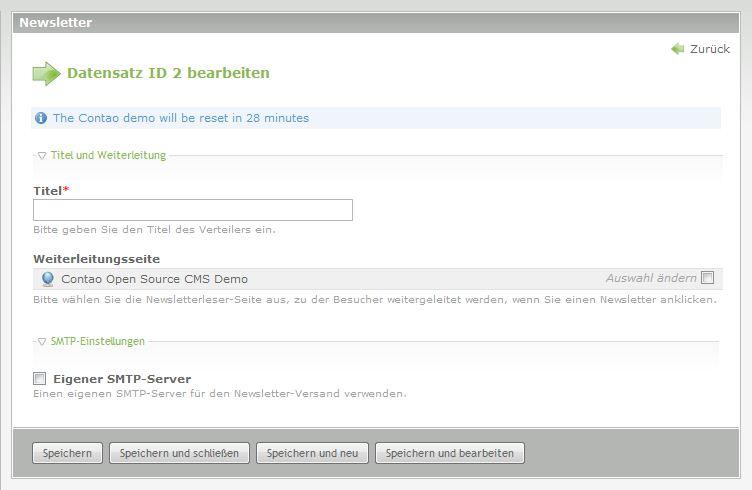Image resolution: width=752 pixels, height=490 pixels.
Task: Click the Weiterleitungsseite label
Action: click(x=96, y=259)
